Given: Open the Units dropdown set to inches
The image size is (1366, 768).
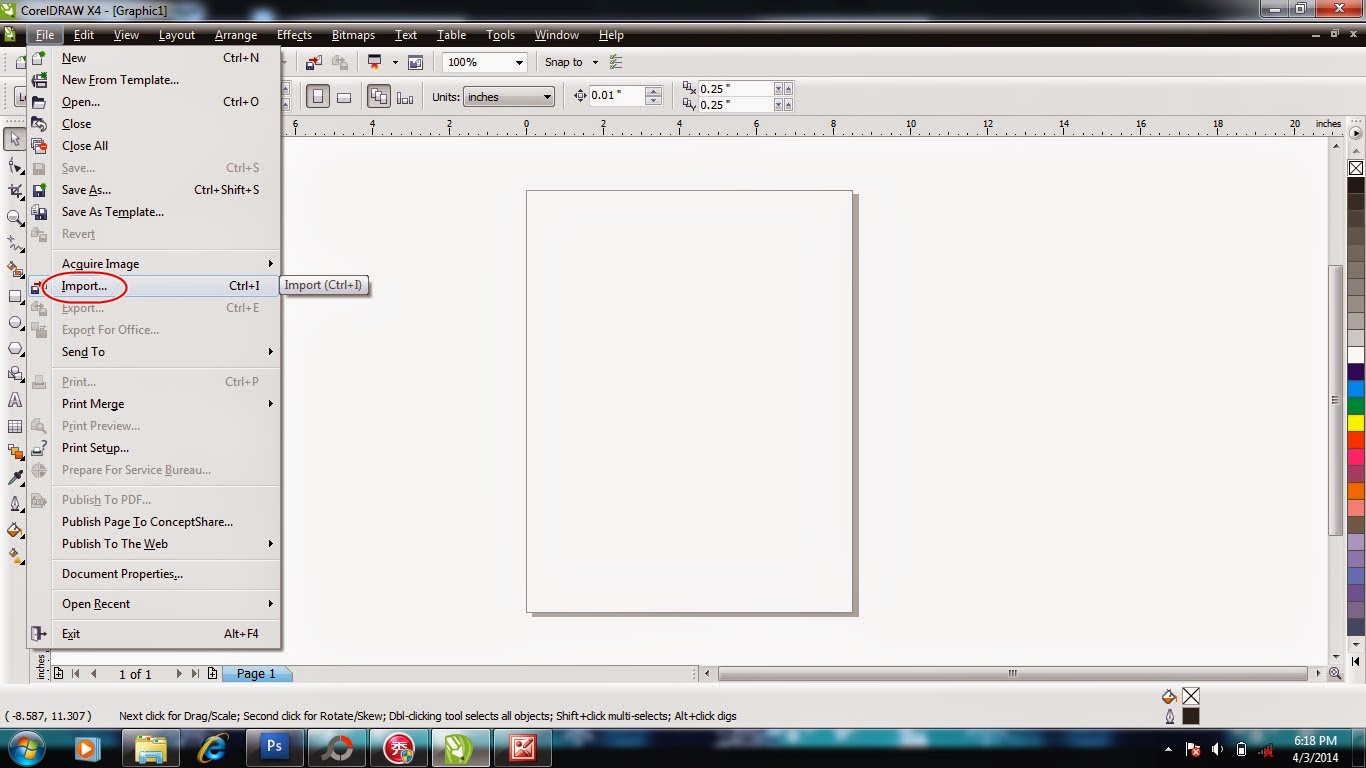Looking at the screenshot, I should click(509, 97).
